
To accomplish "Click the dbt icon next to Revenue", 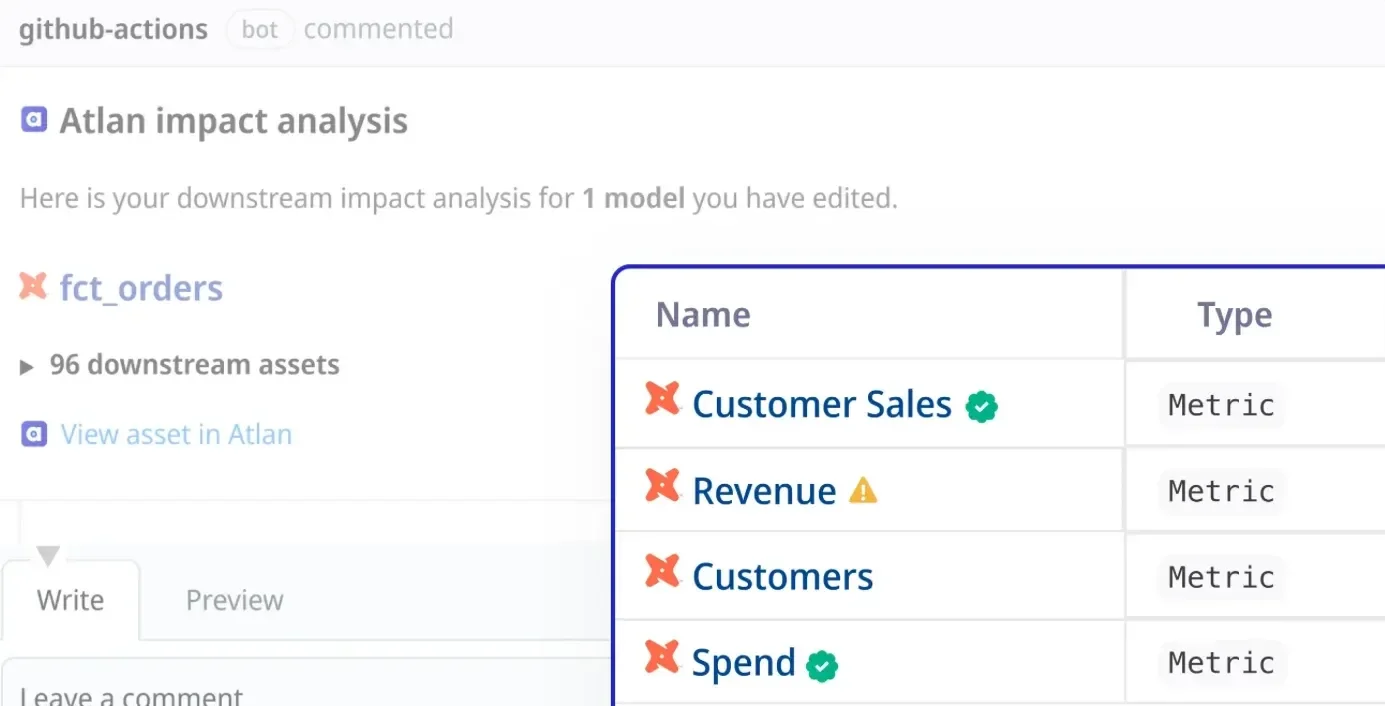I will pos(662,489).
